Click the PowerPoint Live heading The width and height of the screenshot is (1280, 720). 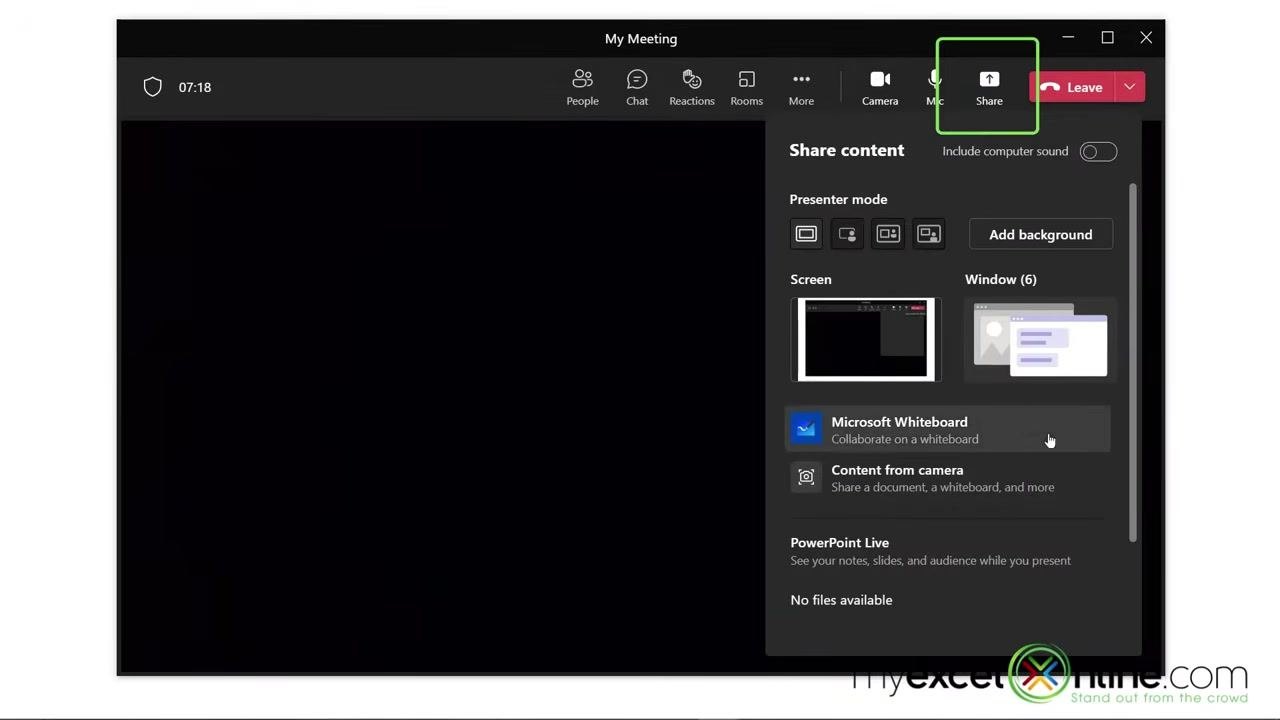click(x=839, y=542)
